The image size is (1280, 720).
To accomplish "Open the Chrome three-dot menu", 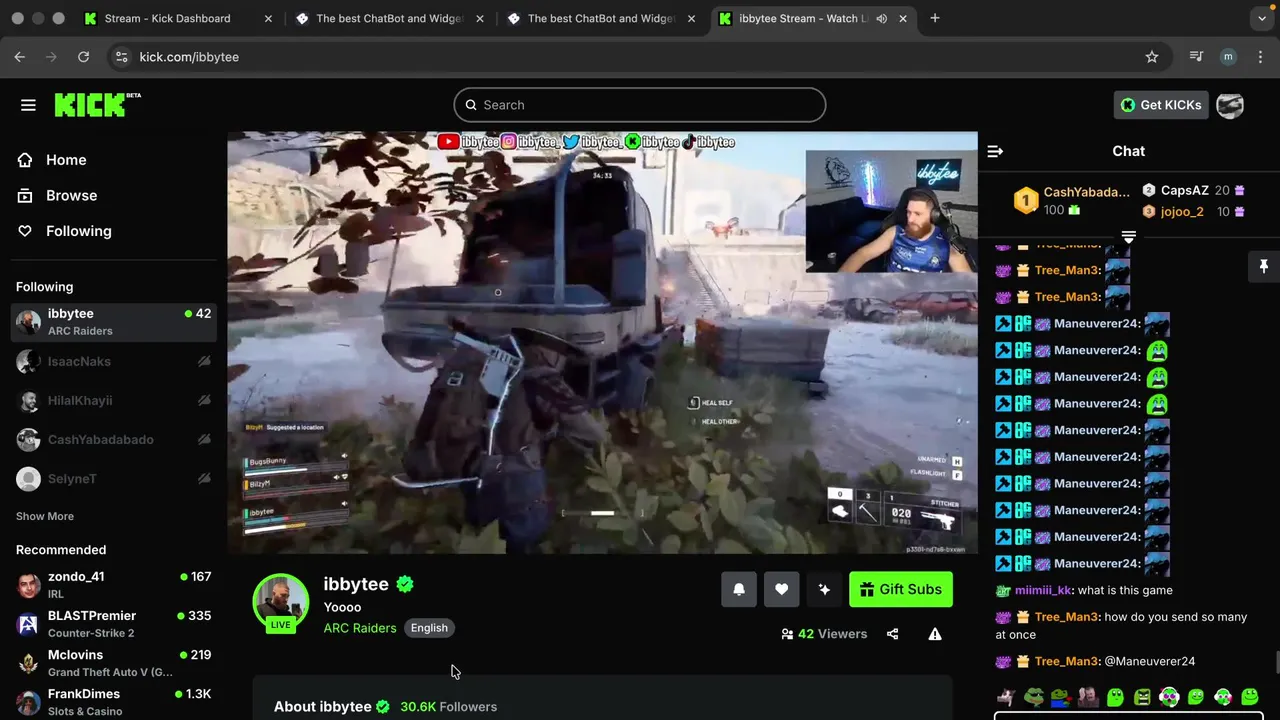I will [x=1259, y=57].
